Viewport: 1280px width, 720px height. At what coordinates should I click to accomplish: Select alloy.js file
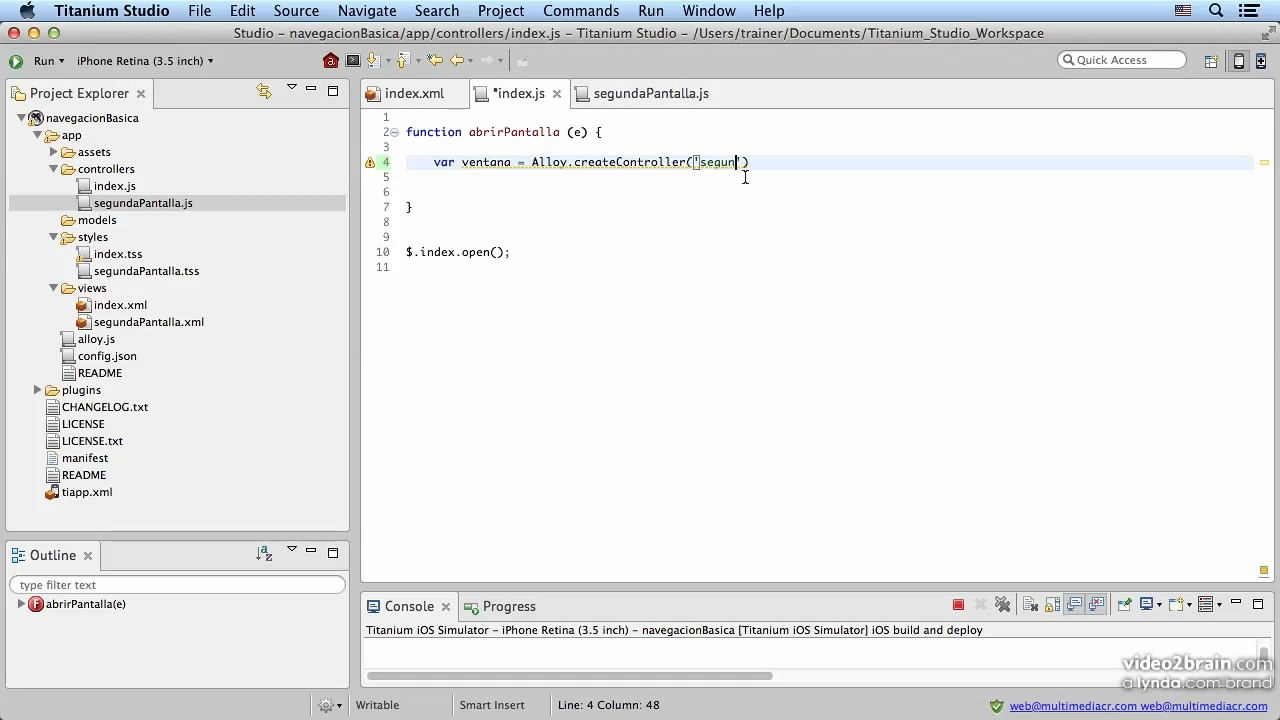[96, 339]
